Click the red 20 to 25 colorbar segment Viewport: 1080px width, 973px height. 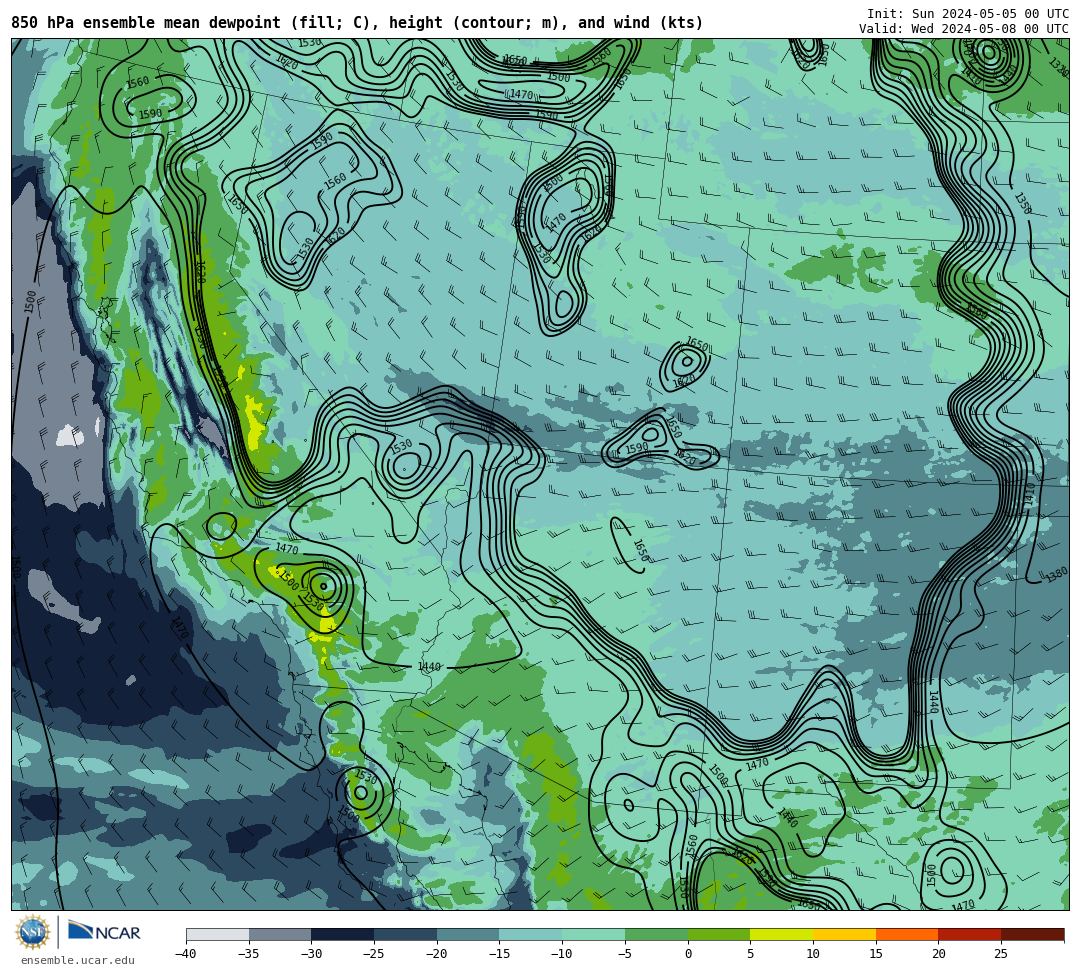tap(969, 934)
